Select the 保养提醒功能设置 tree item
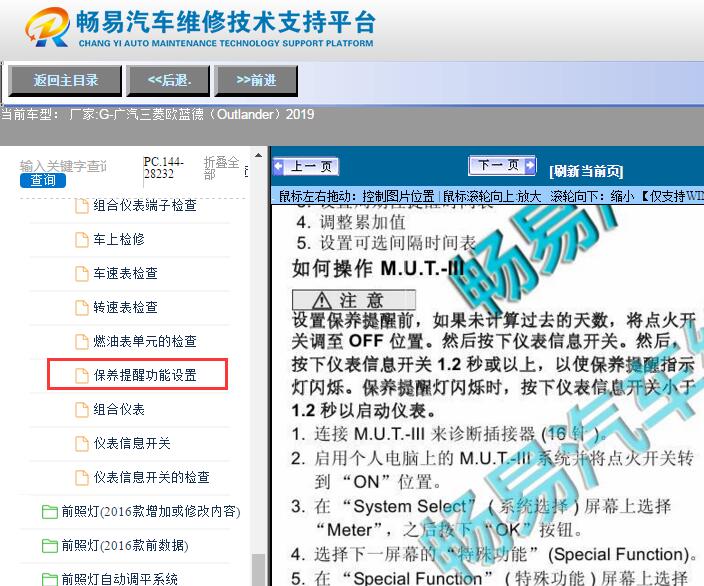Image resolution: width=704 pixels, height=586 pixels. pyautogui.click(x=145, y=375)
